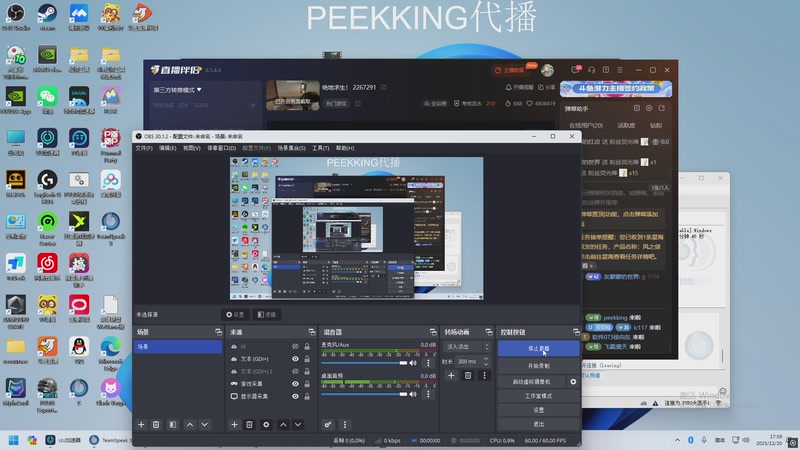Open desktop audio three-dot options menu

point(428,394)
